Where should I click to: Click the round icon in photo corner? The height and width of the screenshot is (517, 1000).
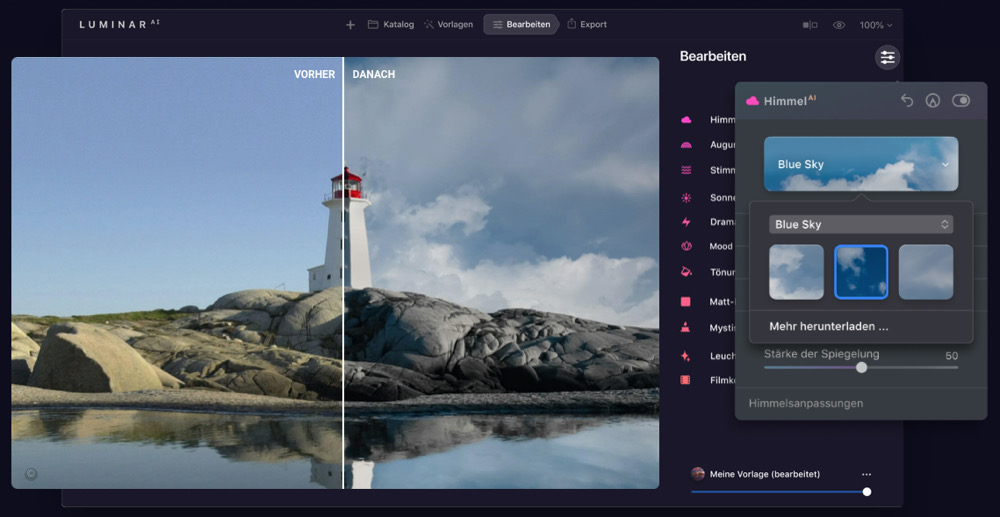[x=30, y=474]
